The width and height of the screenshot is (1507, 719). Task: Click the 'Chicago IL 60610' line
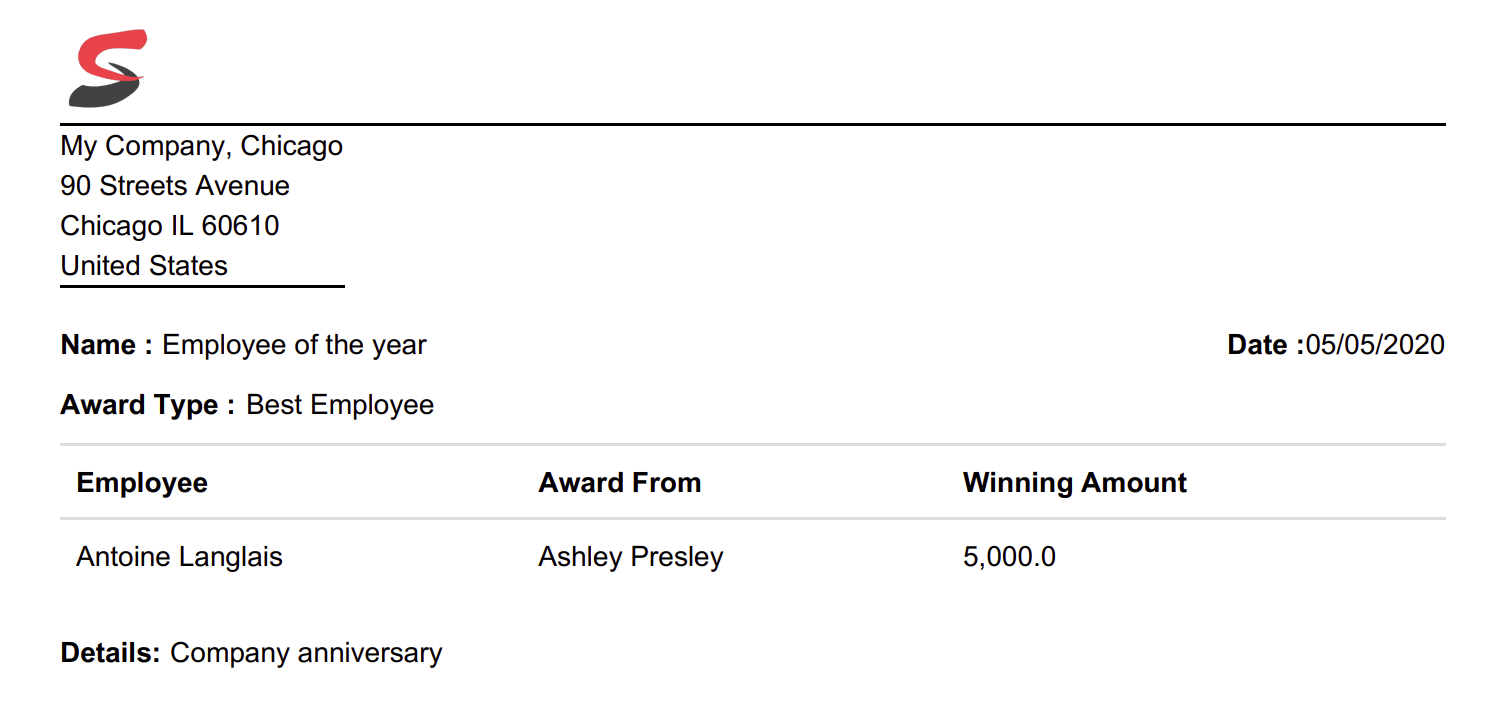[170, 226]
